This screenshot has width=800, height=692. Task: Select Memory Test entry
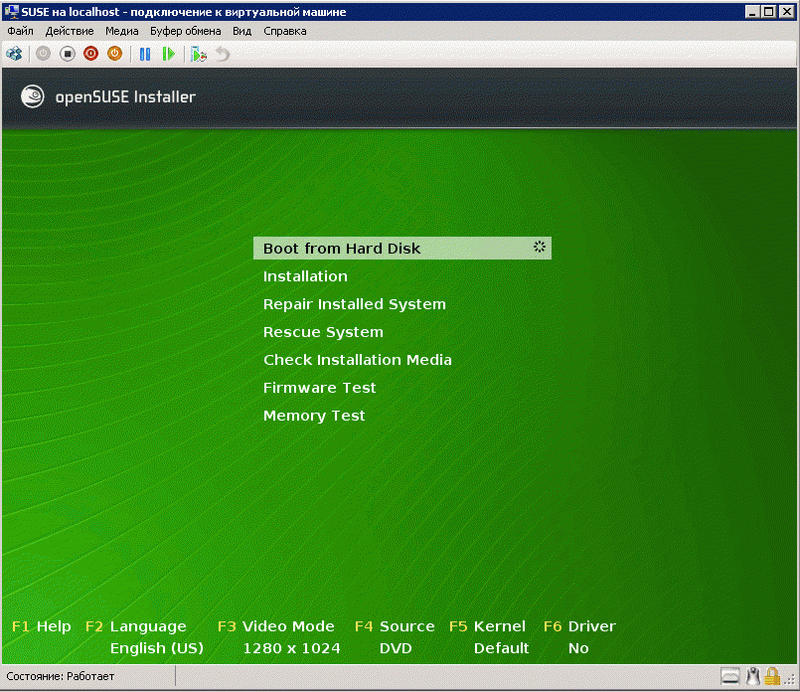click(314, 416)
